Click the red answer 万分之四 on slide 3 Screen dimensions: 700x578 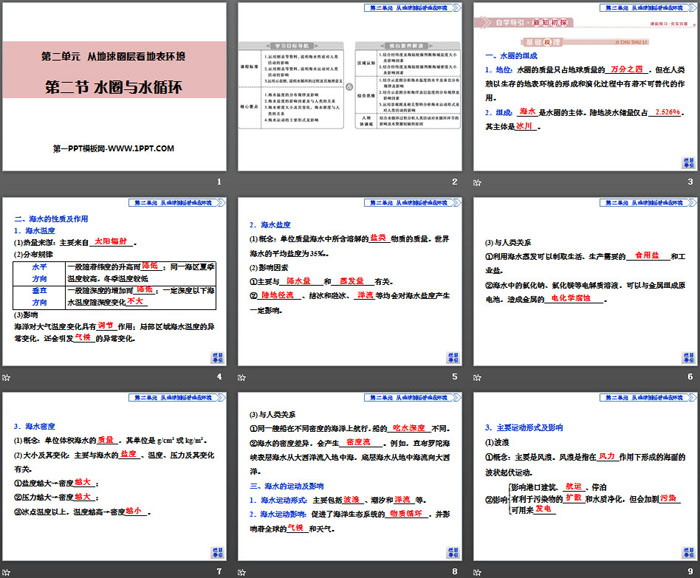(626, 69)
